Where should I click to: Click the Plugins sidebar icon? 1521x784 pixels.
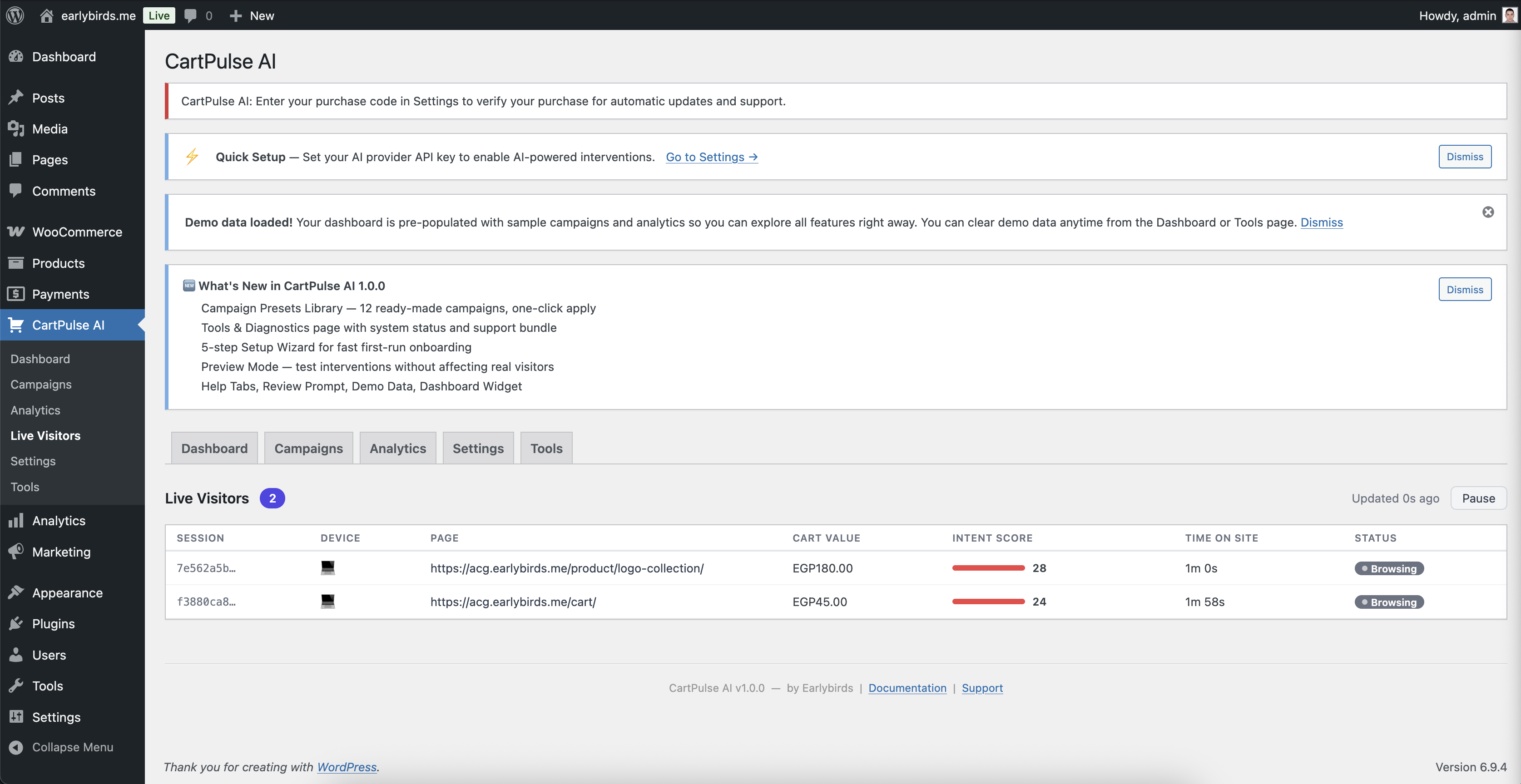[16, 623]
